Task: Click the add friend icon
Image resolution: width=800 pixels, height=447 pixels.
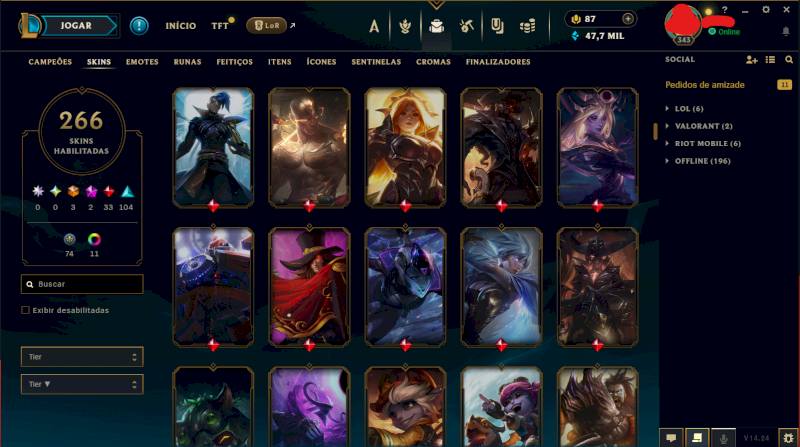Action: click(752, 60)
